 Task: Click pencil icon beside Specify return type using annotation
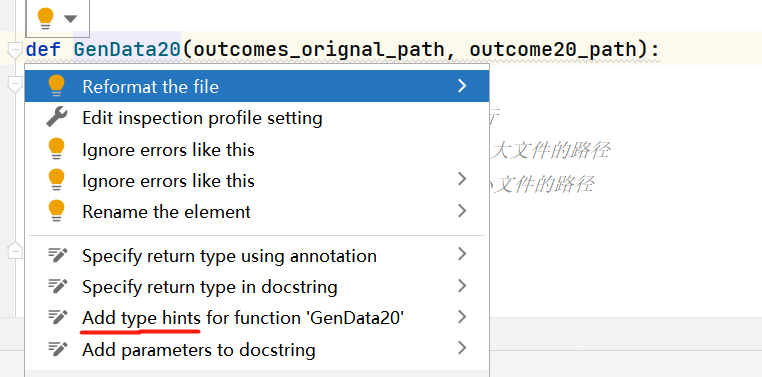[57, 255]
